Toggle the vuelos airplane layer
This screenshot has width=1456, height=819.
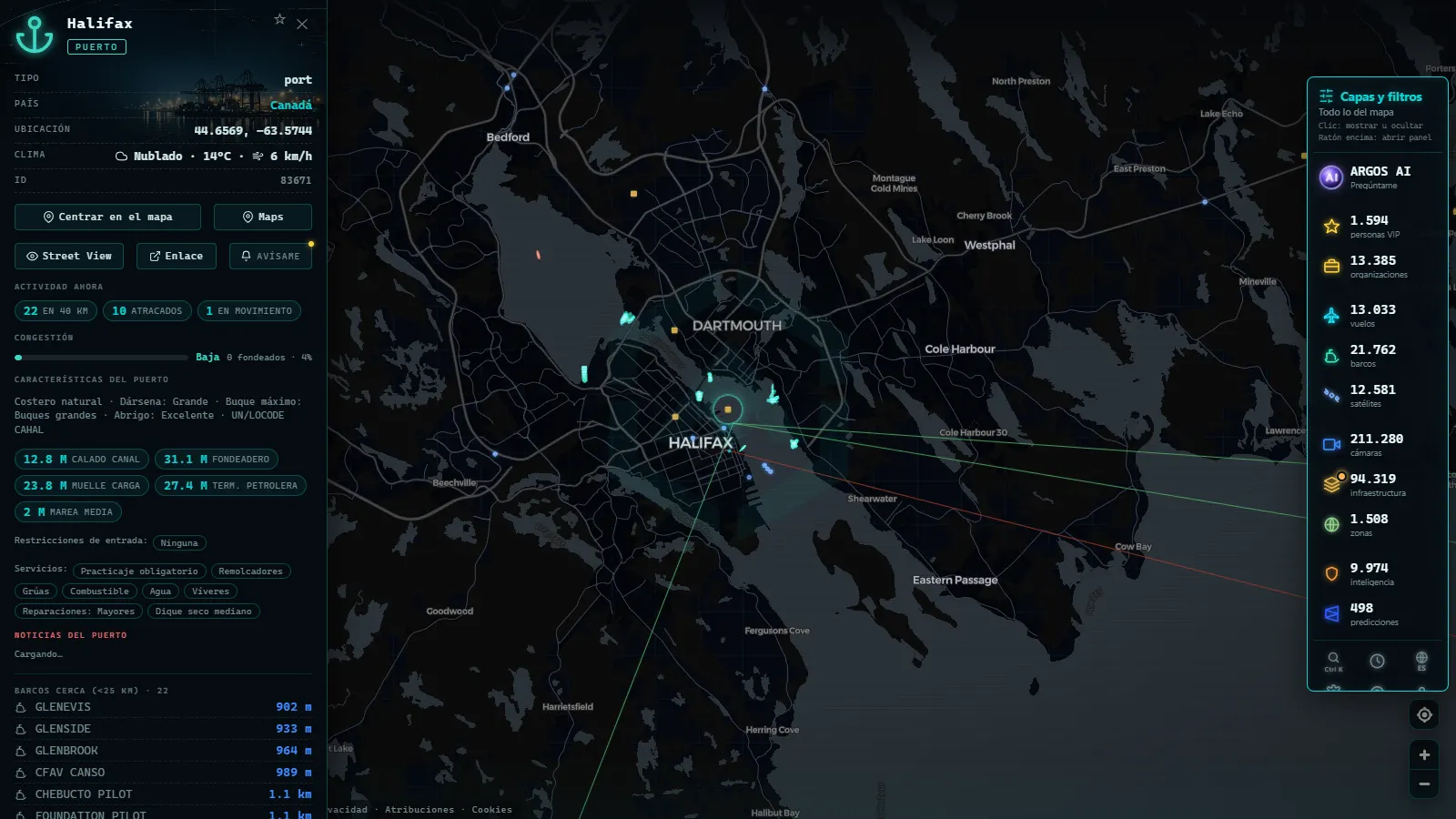(x=1331, y=316)
